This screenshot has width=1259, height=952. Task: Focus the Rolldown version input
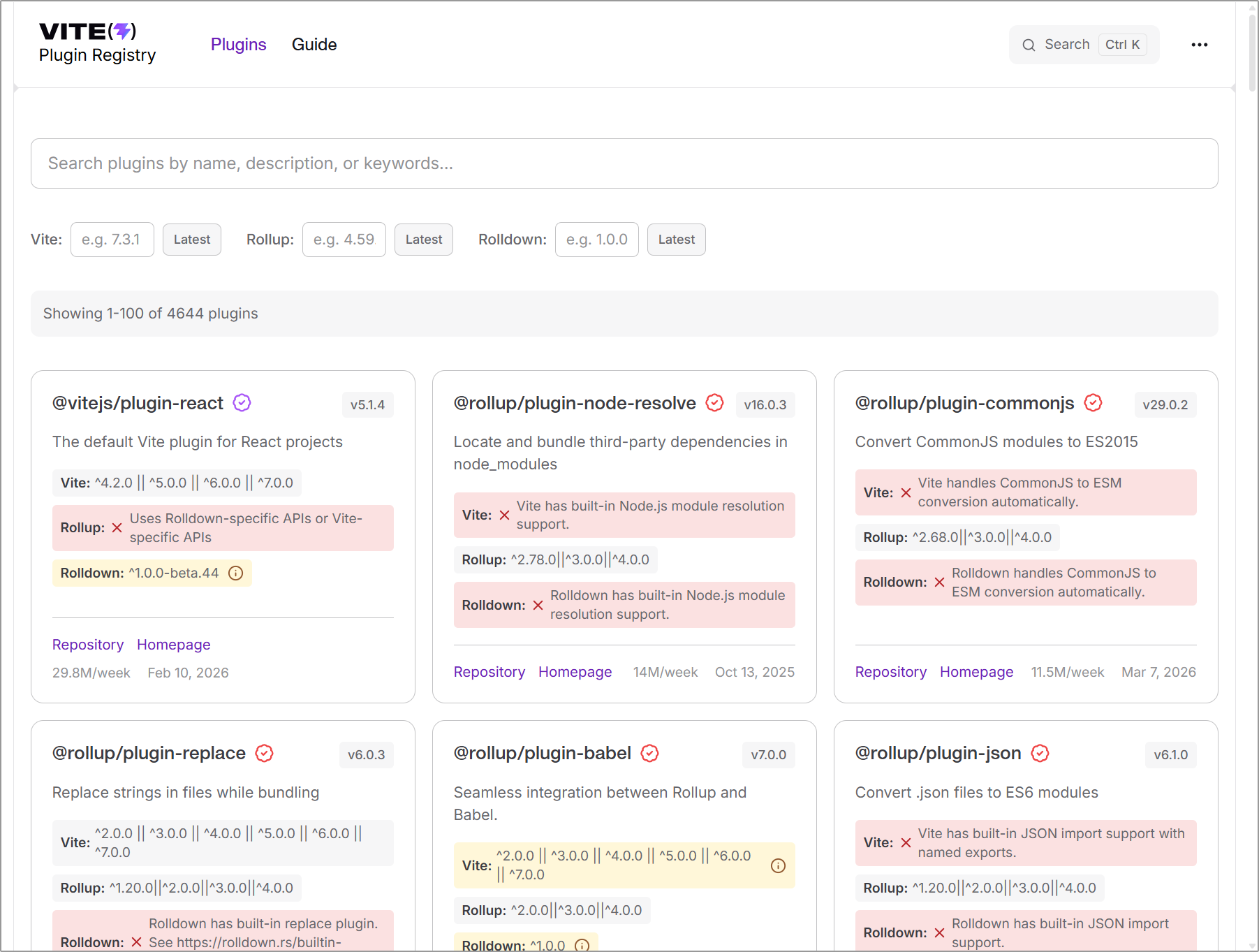pyautogui.click(x=597, y=240)
